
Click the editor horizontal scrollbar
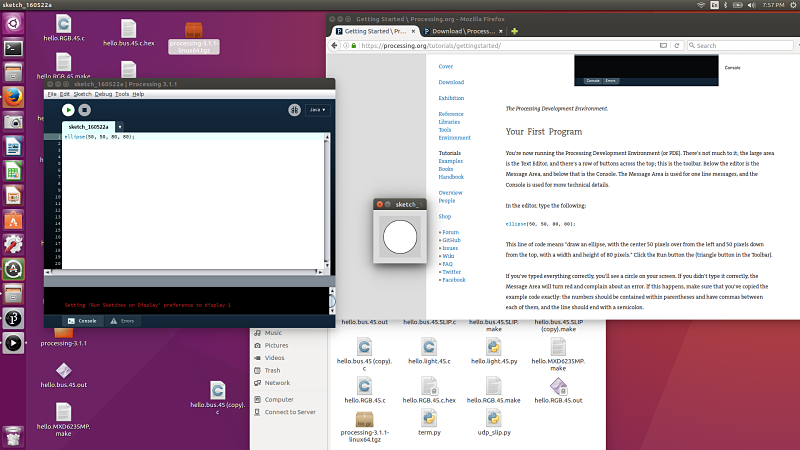pyautogui.click(x=184, y=272)
